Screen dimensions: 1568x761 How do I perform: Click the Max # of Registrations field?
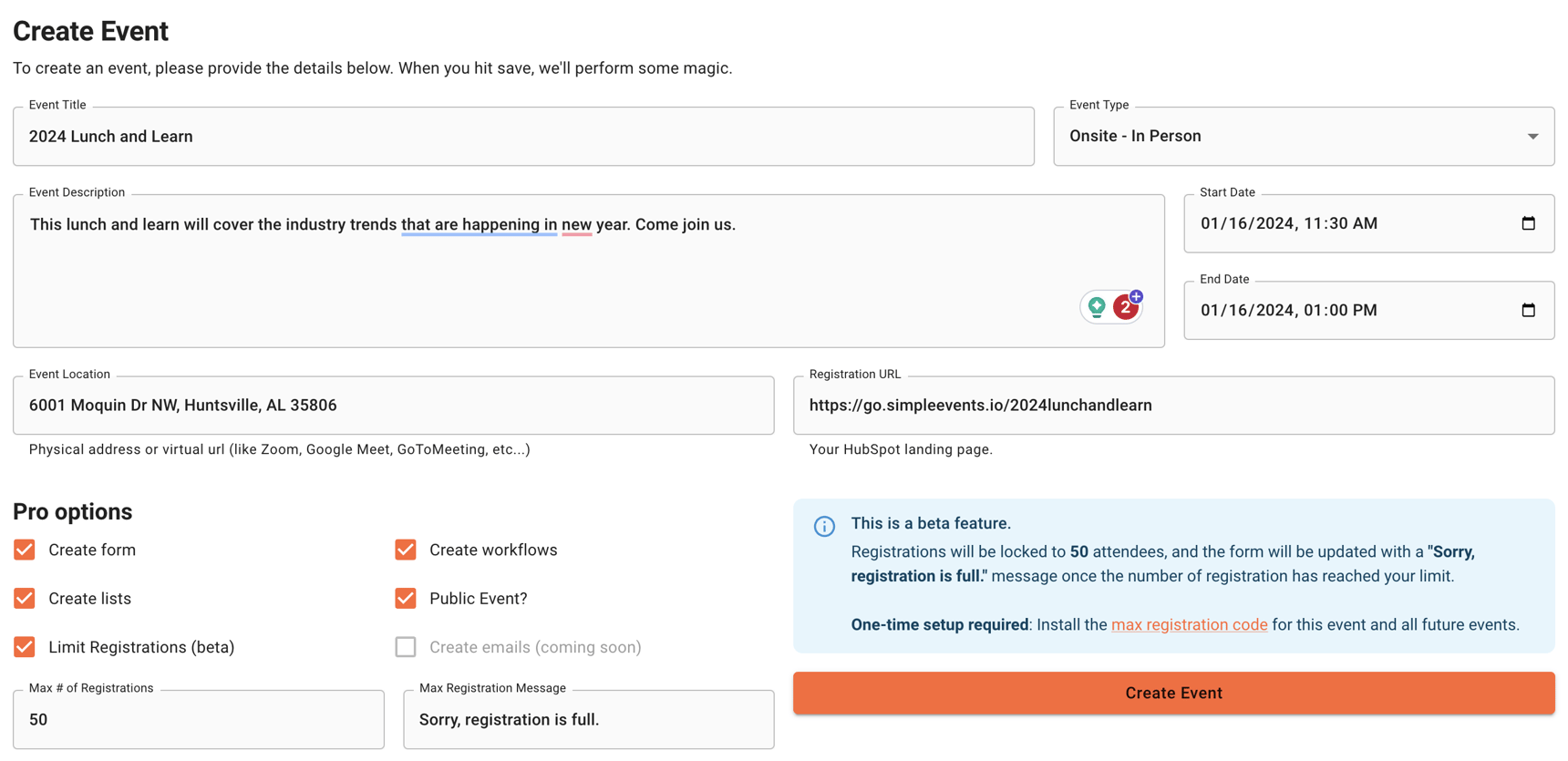coord(198,719)
